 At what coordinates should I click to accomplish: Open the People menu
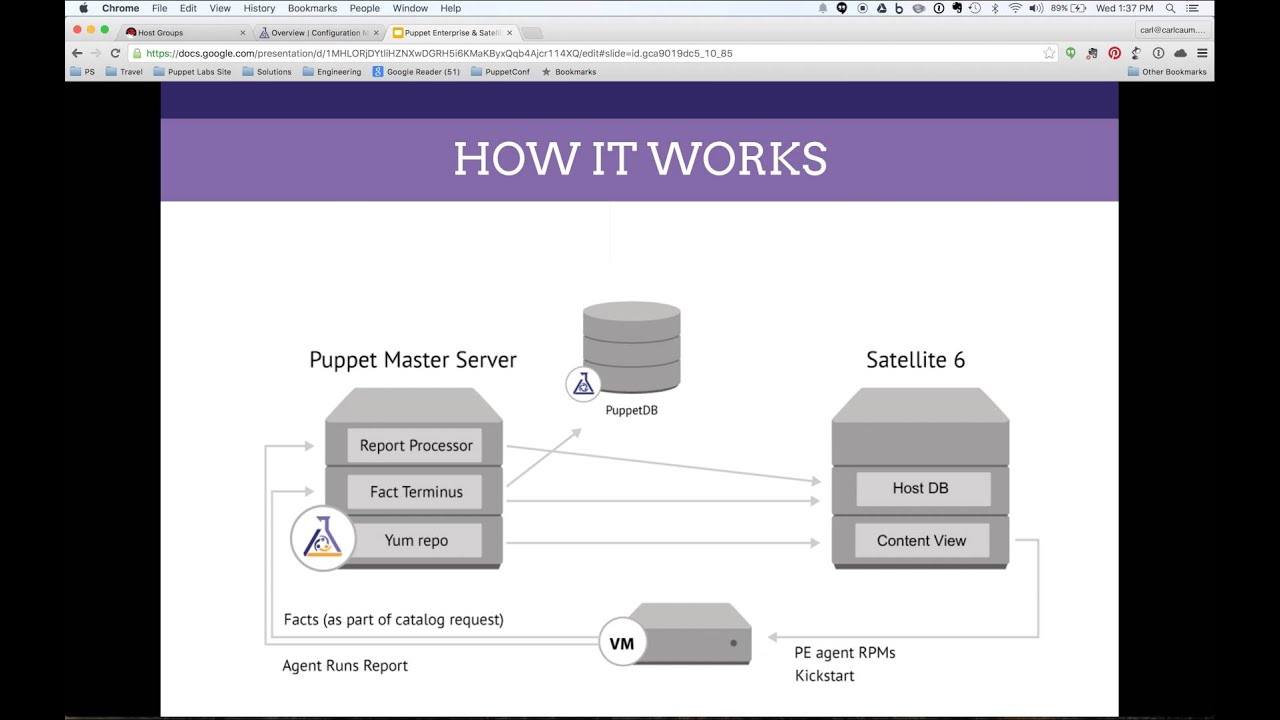[365, 8]
